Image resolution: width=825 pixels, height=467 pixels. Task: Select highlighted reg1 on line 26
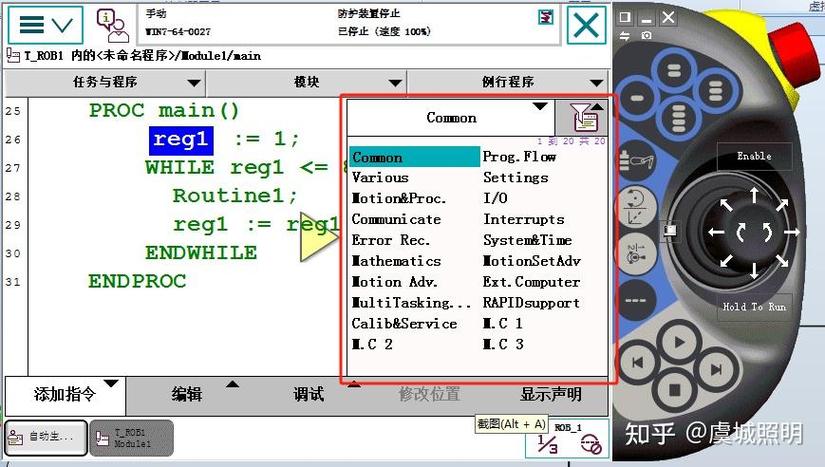(x=181, y=140)
